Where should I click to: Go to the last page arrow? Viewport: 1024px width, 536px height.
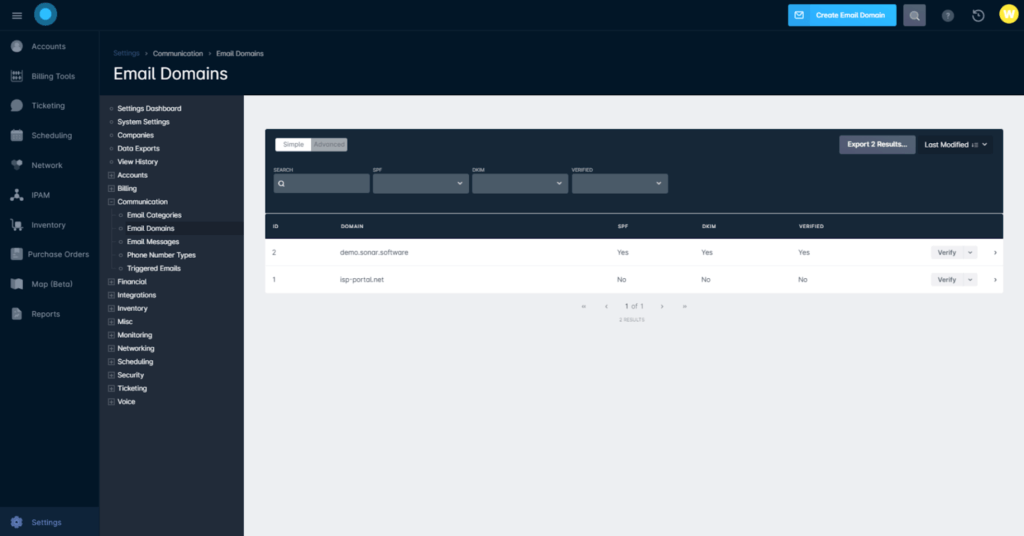click(x=684, y=306)
